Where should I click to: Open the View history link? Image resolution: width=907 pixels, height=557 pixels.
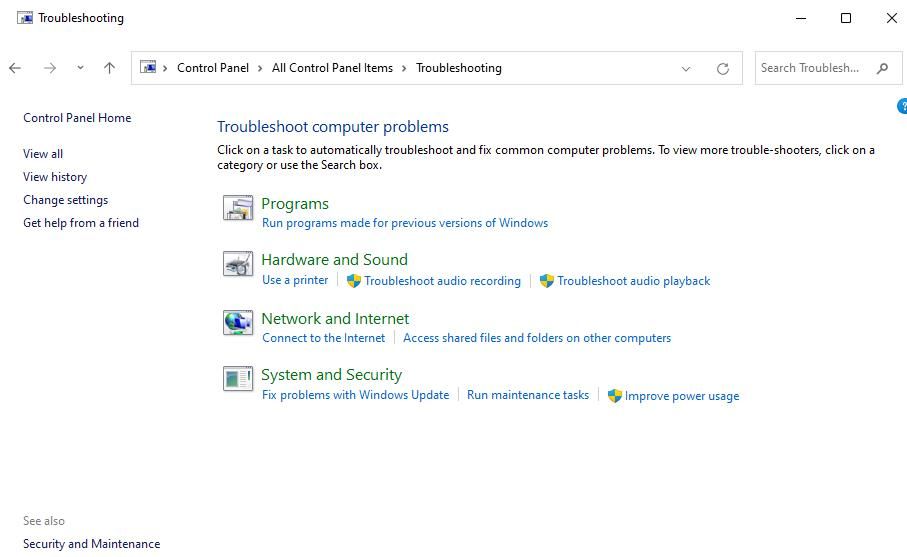pos(55,177)
